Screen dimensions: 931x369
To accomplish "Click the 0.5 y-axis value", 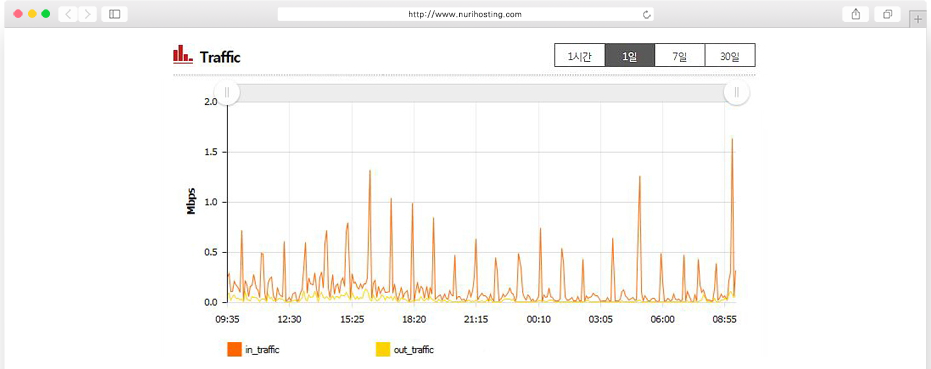I will [210, 253].
